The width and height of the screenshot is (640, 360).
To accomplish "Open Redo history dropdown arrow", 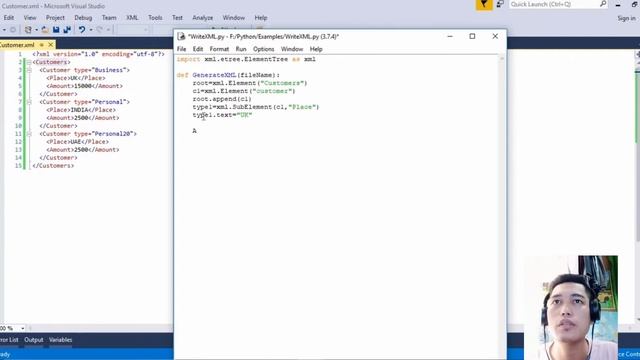I will pos(108,30).
